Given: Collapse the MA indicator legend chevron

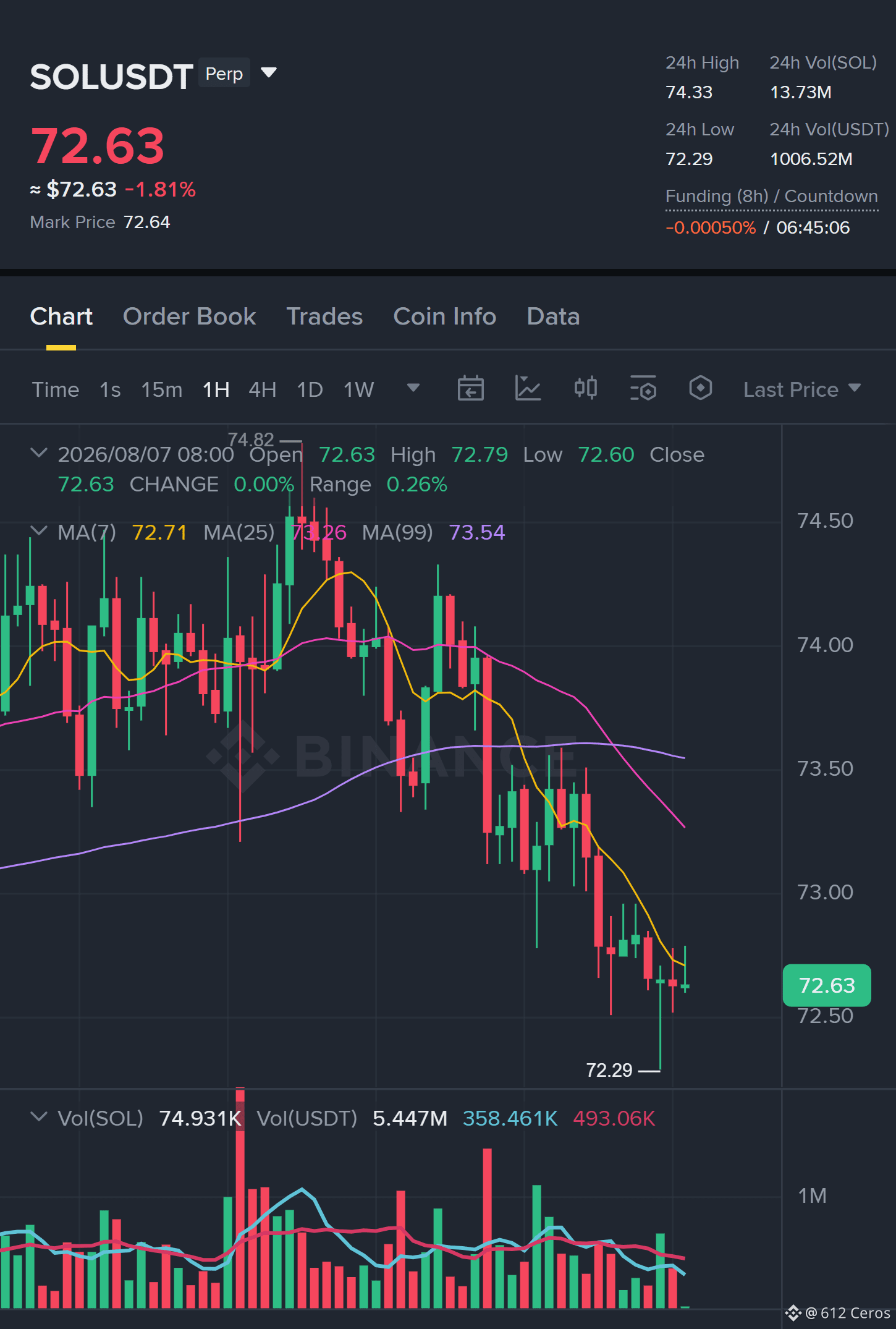Looking at the screenshot, I should [x=39, y=531].
